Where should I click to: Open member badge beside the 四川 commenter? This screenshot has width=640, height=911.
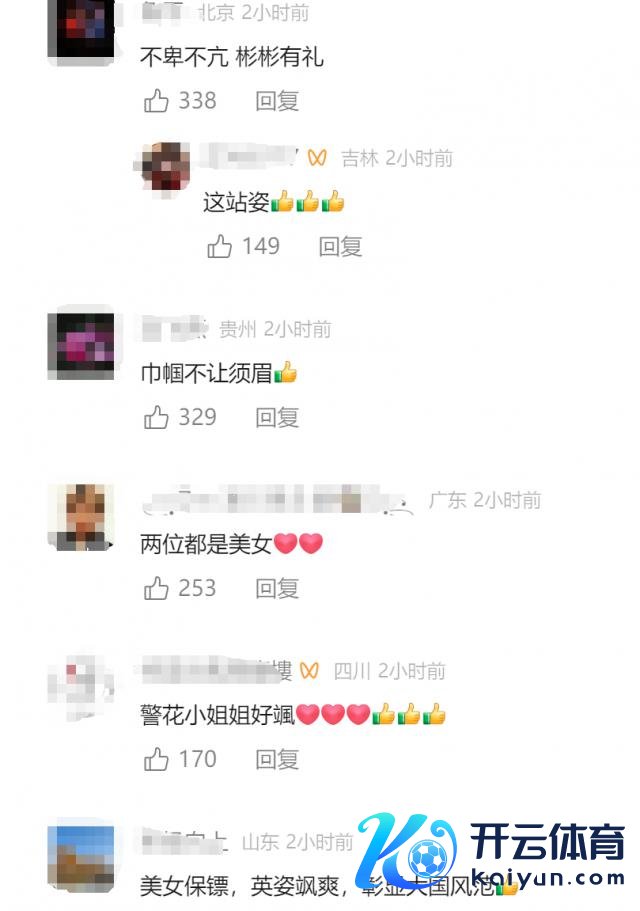[309, 671]
